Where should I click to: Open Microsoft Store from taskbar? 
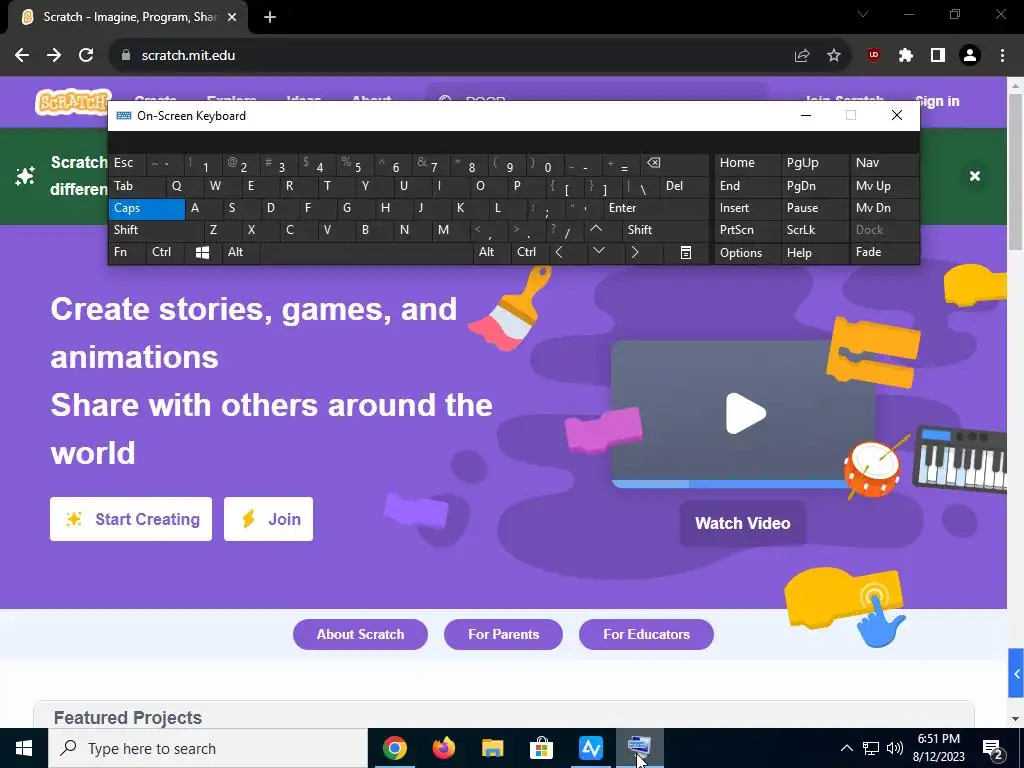pos(541,748)
